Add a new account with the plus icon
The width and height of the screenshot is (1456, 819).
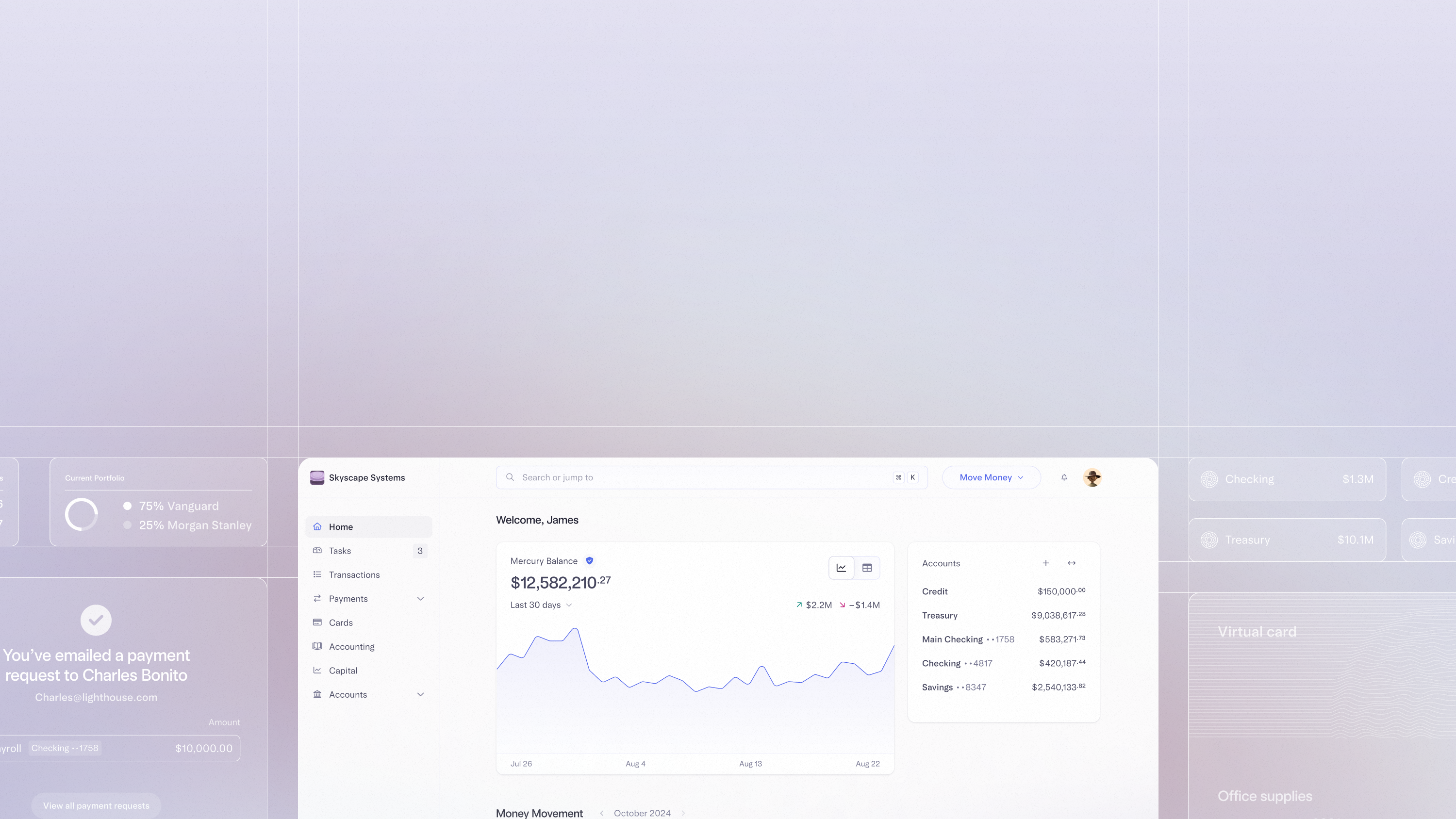click(1046, 563)
